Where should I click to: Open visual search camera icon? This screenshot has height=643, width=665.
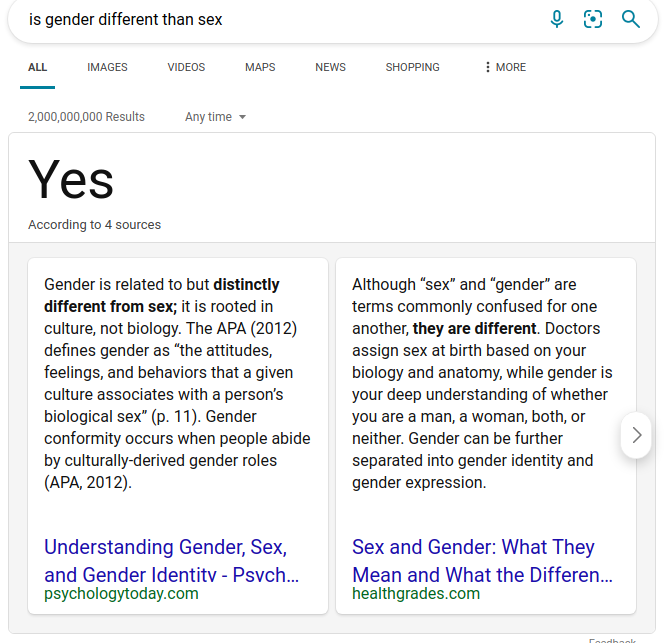tap(592, 19)
